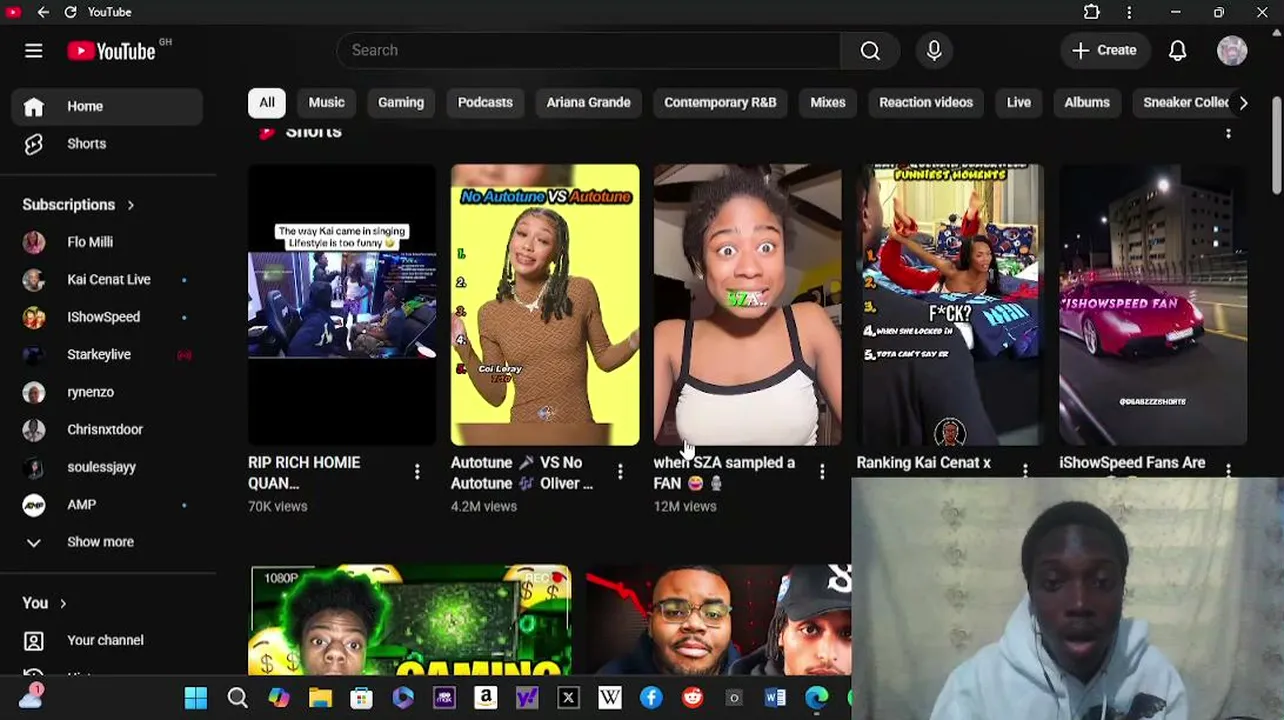The image size is (1284, 720).
Task: Open Your channel in sidebar
Action: [107, 640]
